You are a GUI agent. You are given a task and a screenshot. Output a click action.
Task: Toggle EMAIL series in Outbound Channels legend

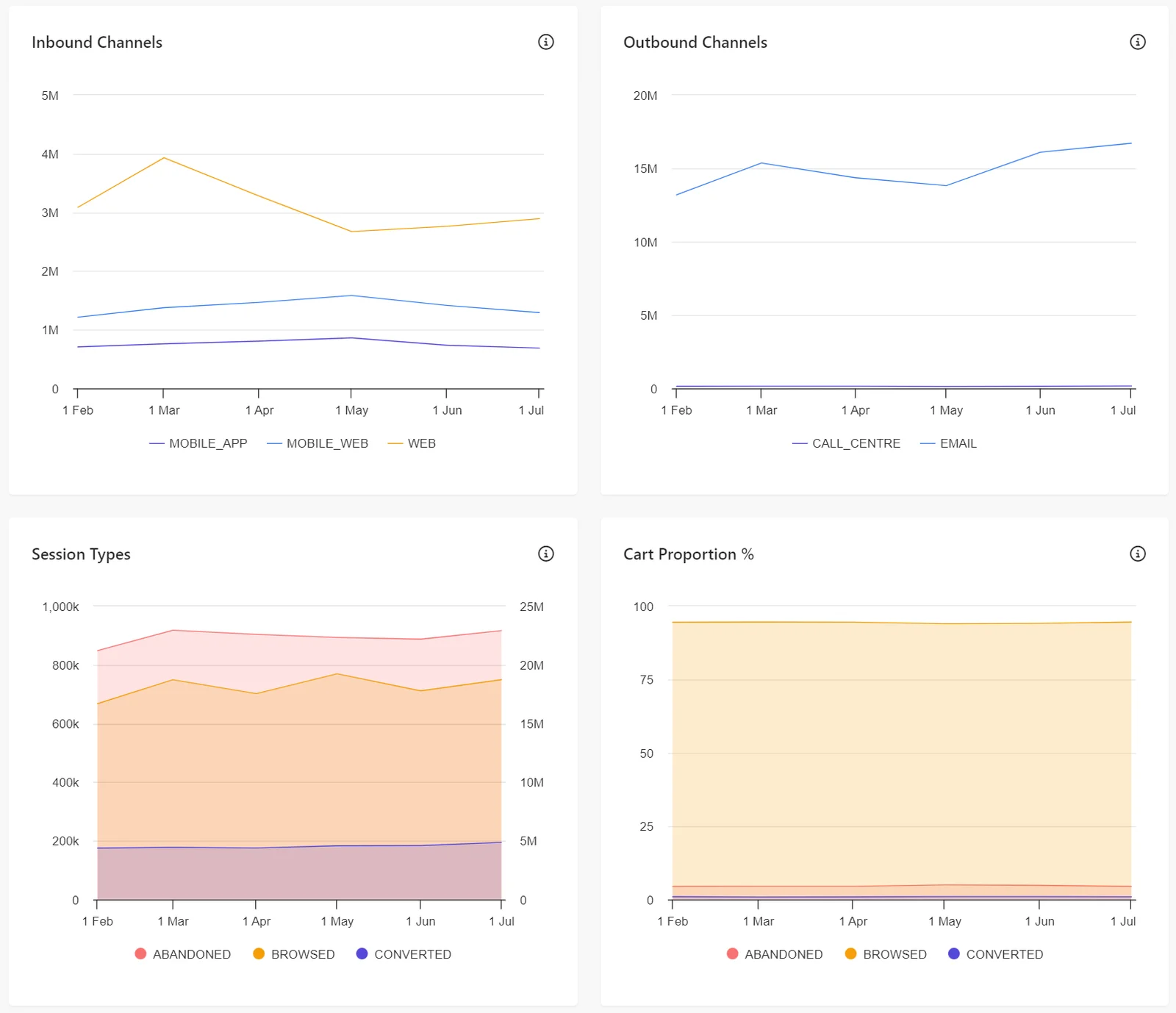click(x=948, y=443)
